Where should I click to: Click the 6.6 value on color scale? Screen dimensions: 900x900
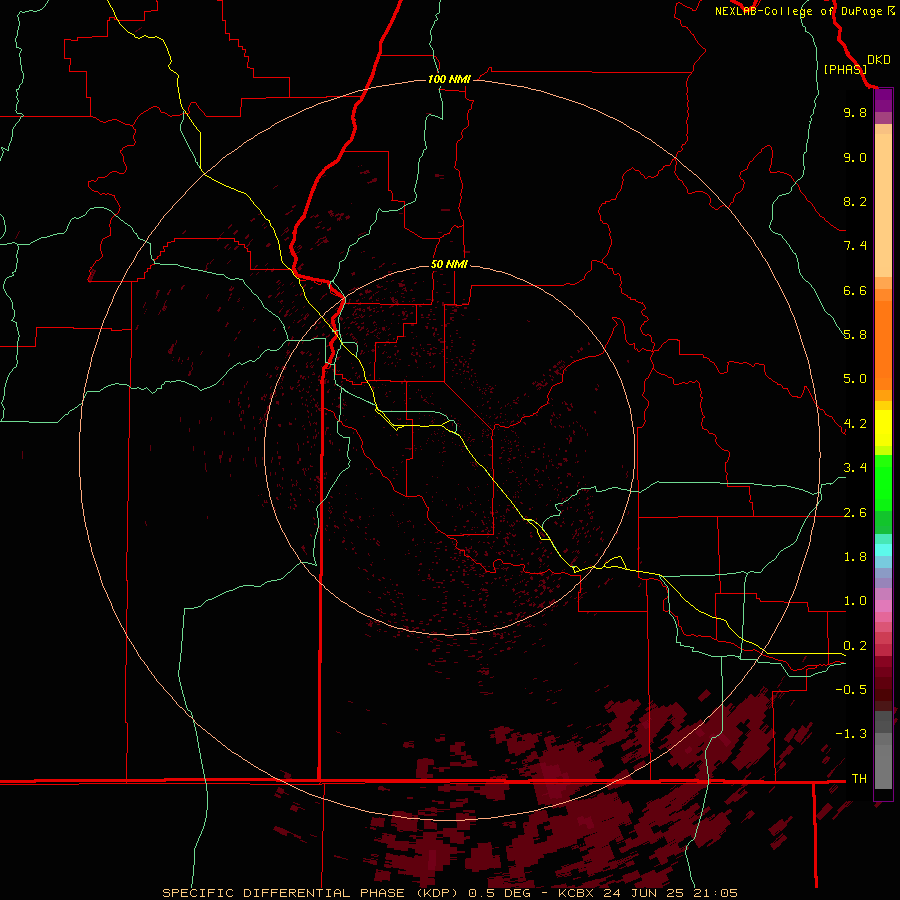click(855, 290)
